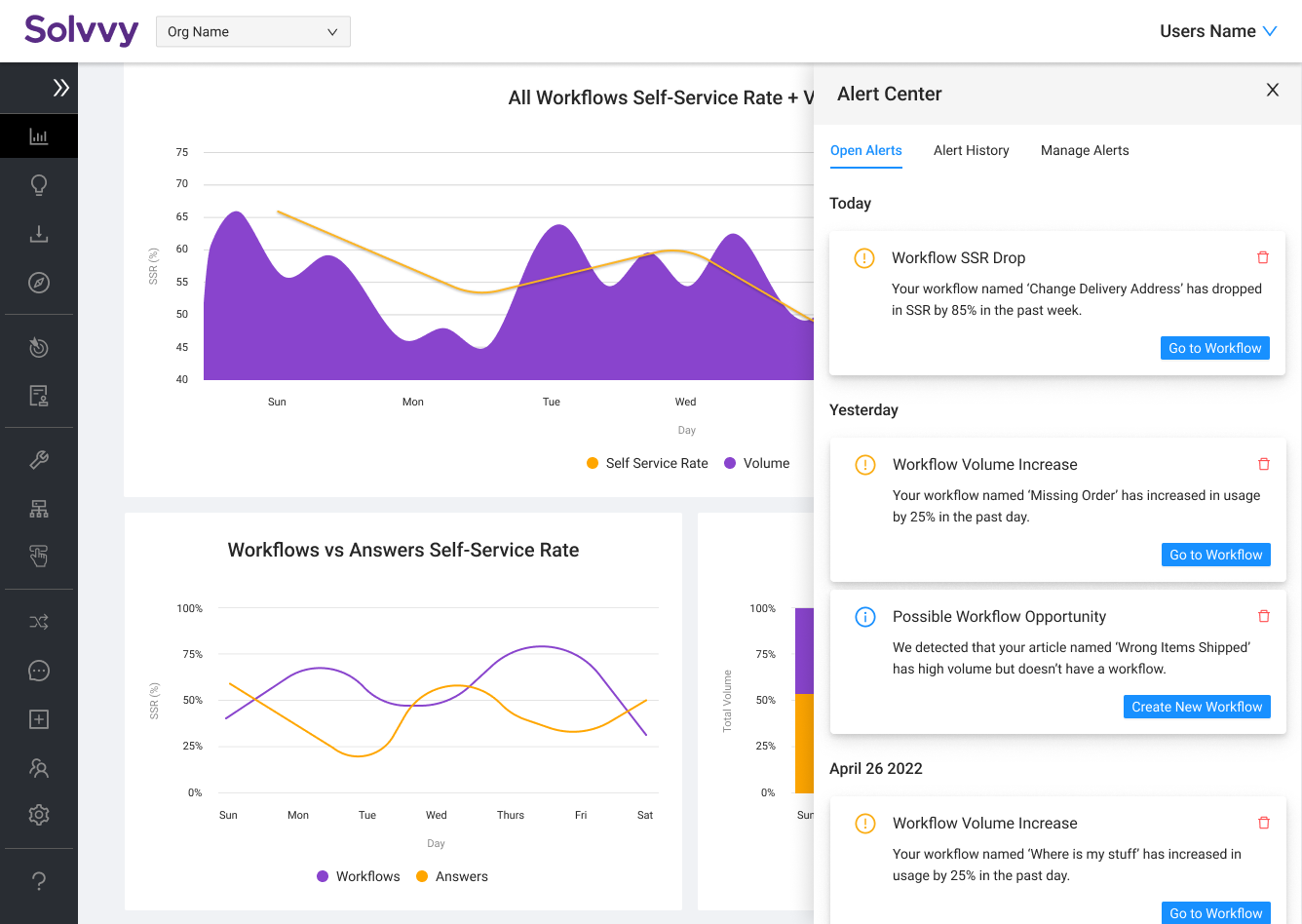
Task: Toggle Volume legend swatch
Action: (x=730, y=463)
